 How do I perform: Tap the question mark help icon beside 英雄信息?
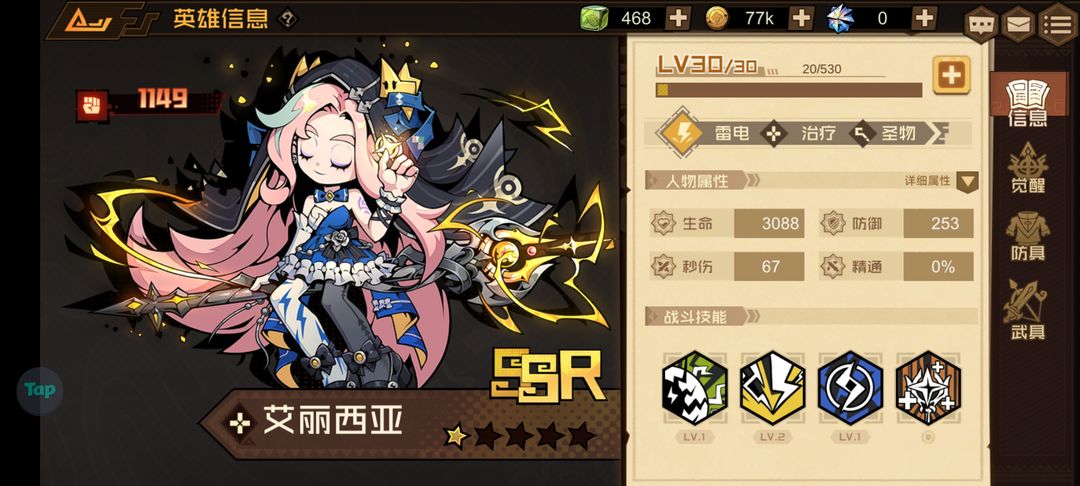[x=287, y=19]
